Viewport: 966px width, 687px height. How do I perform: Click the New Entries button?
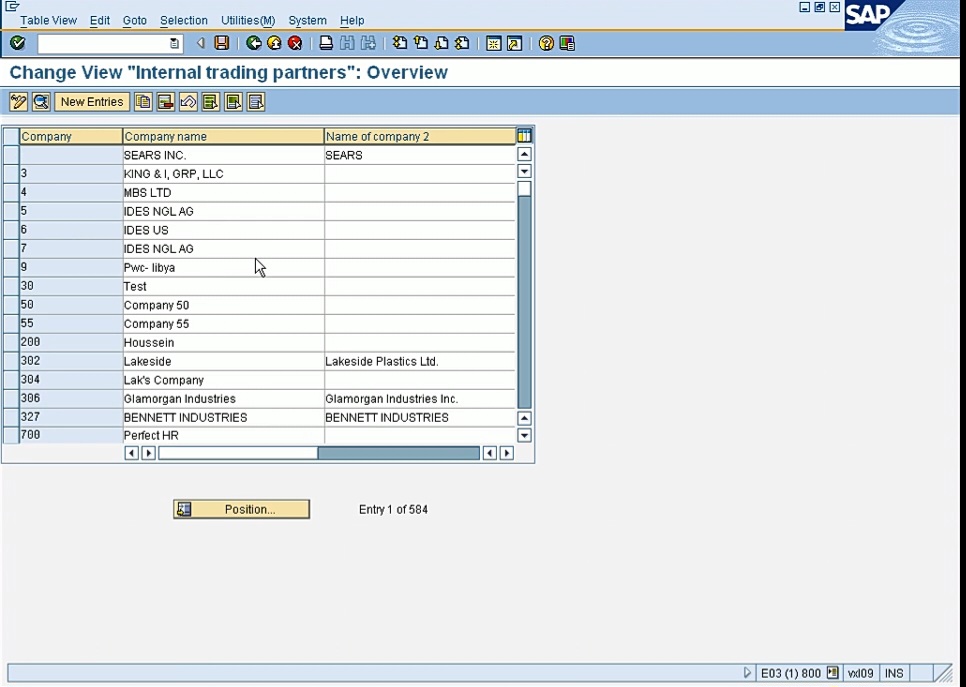[x=92, y=102]
